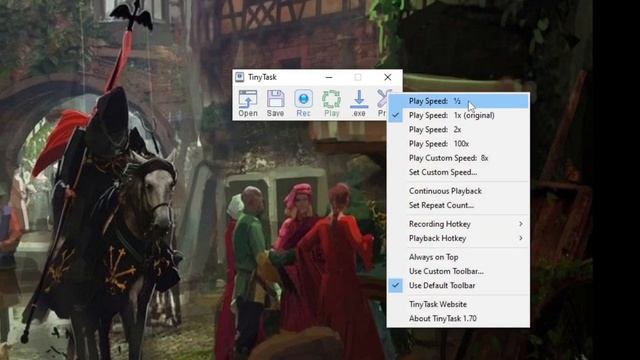Select Play Speed 2x
The height and width of the screenshot is (360, 640).
coord(458,129)
